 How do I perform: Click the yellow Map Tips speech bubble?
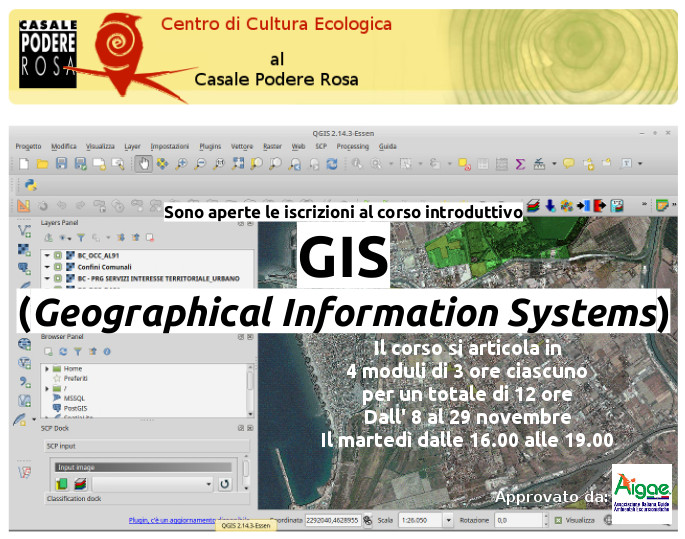coord(568,163)
